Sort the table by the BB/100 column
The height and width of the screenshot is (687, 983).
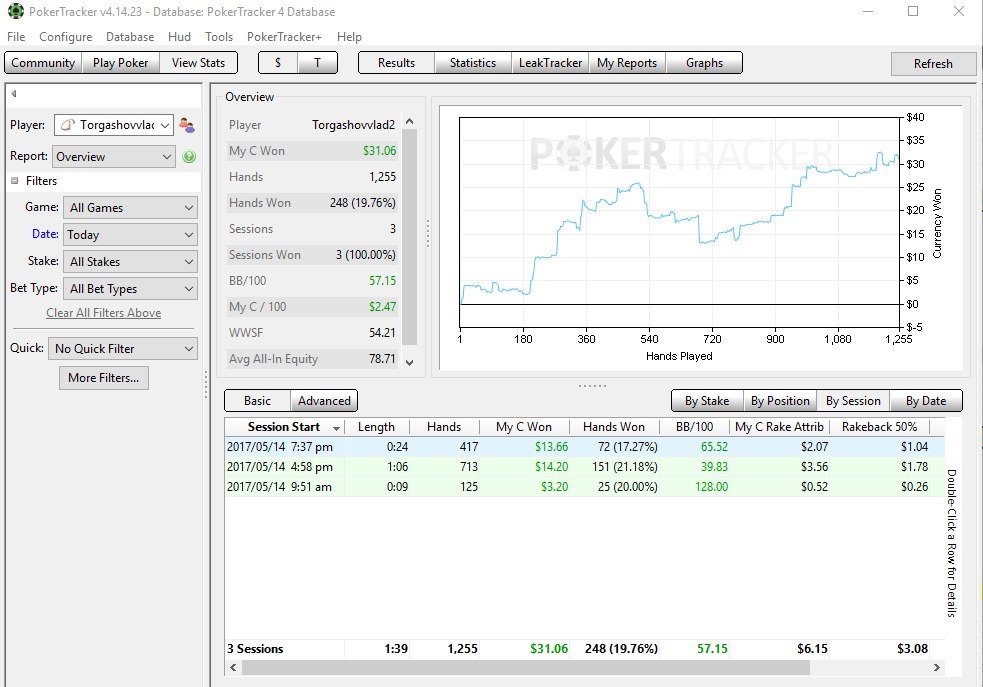[x=695, y=427]
